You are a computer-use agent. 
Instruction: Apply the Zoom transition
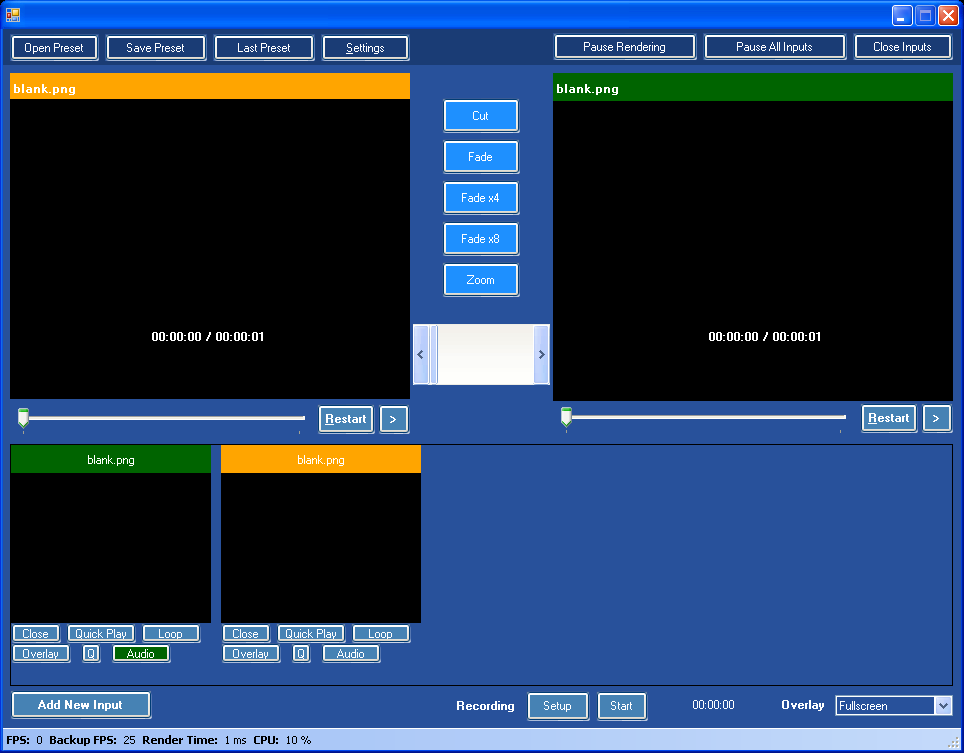(481, 280)
